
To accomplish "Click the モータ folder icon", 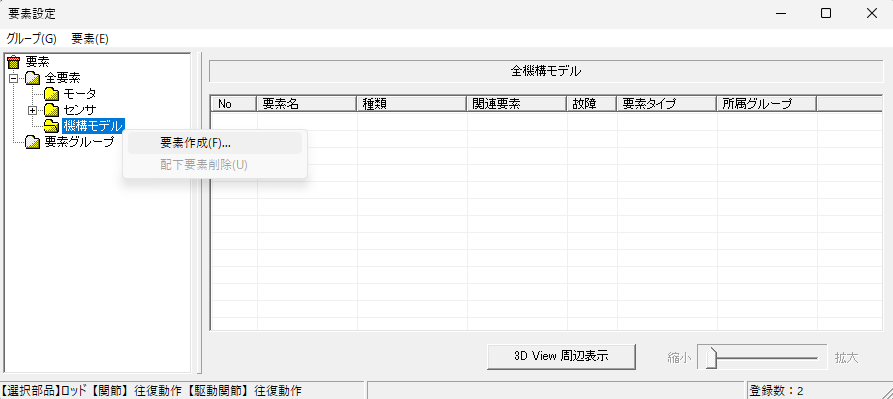I will tap(52, 93).
